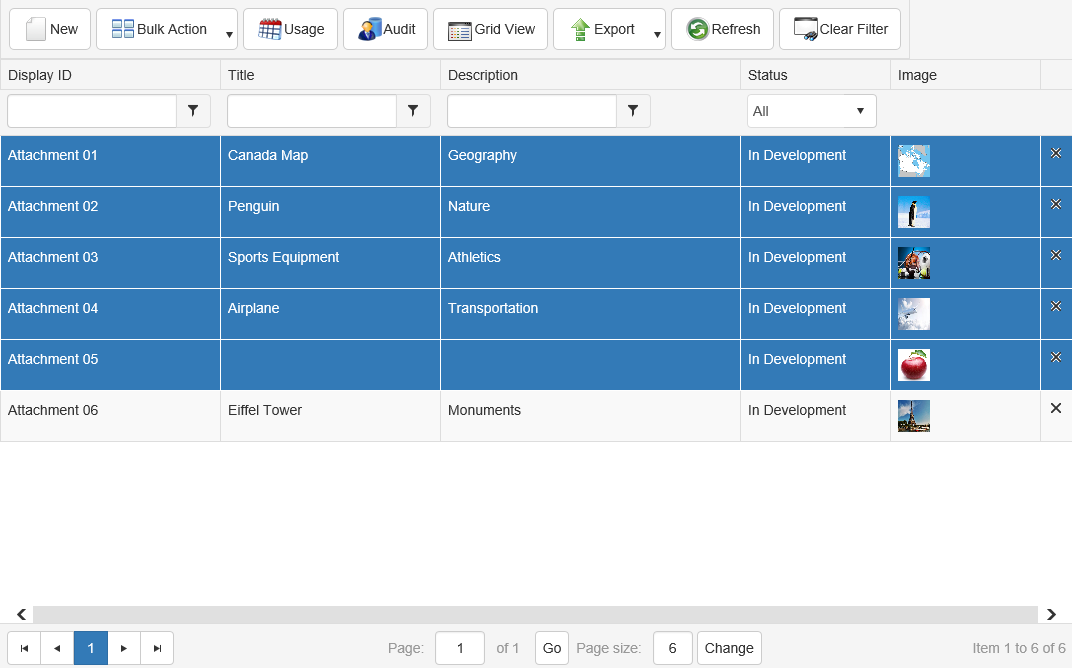
Task: Open filter options for Display ID column
Action: click(193, 111)
